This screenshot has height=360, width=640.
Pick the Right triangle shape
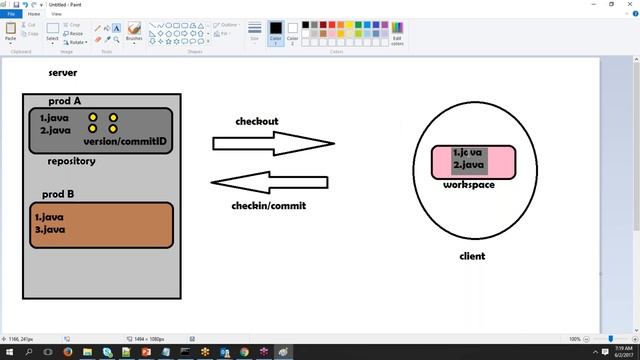152,33
